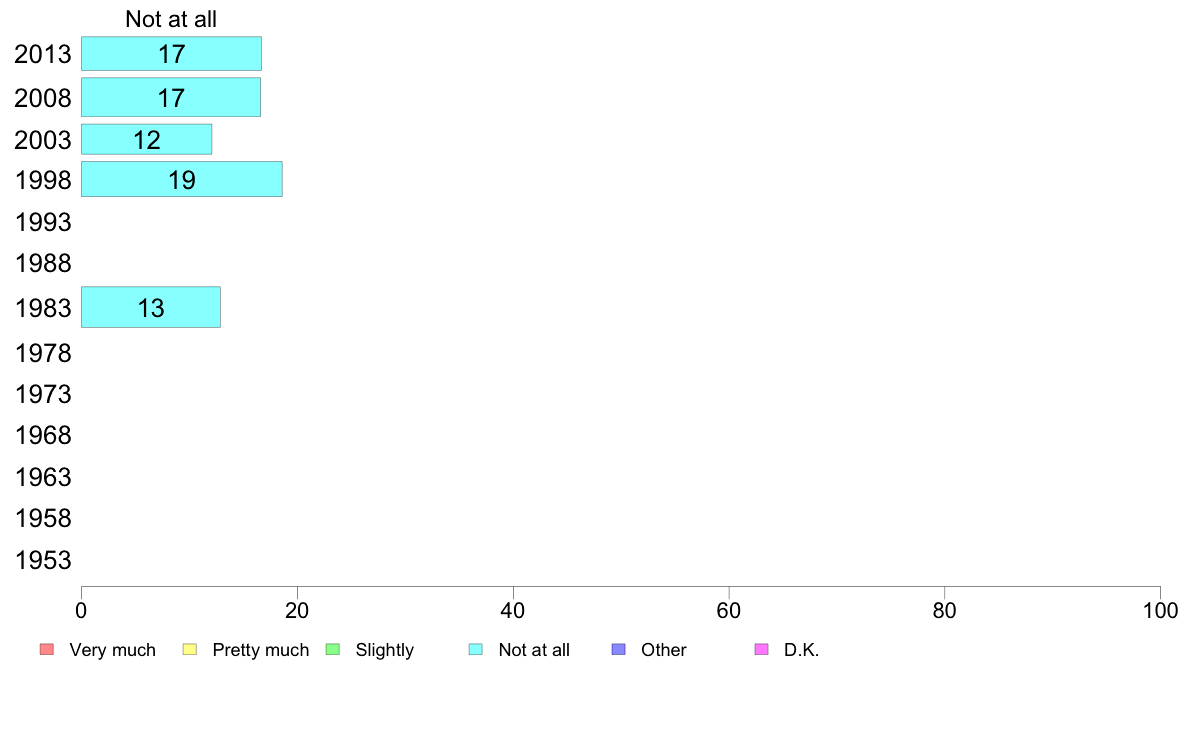Click the D.K. legend text
1188x736 pixels.
(802, 650)
